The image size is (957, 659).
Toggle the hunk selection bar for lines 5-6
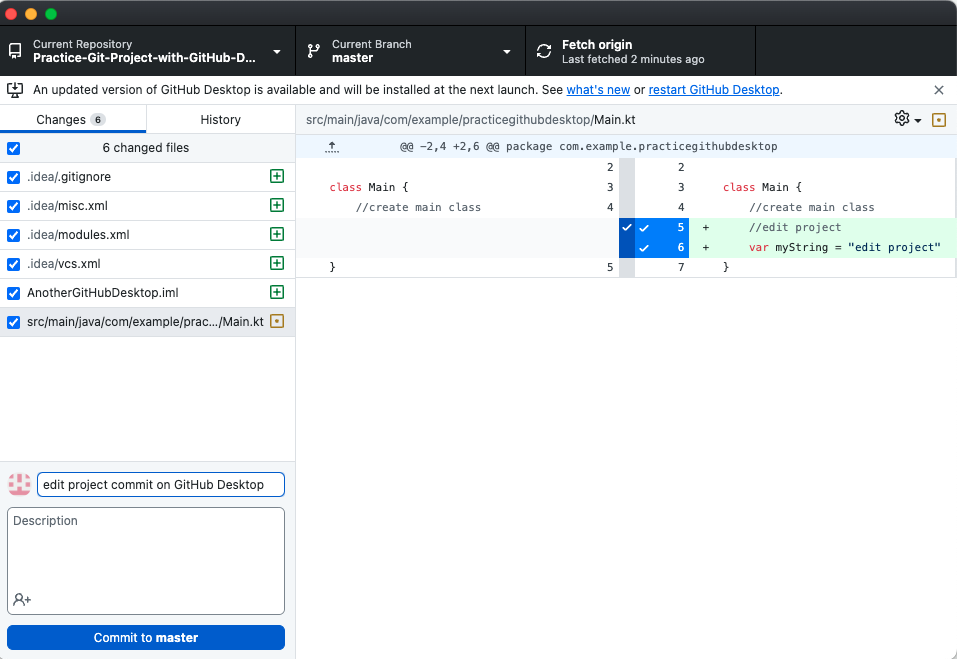point(627,237)
